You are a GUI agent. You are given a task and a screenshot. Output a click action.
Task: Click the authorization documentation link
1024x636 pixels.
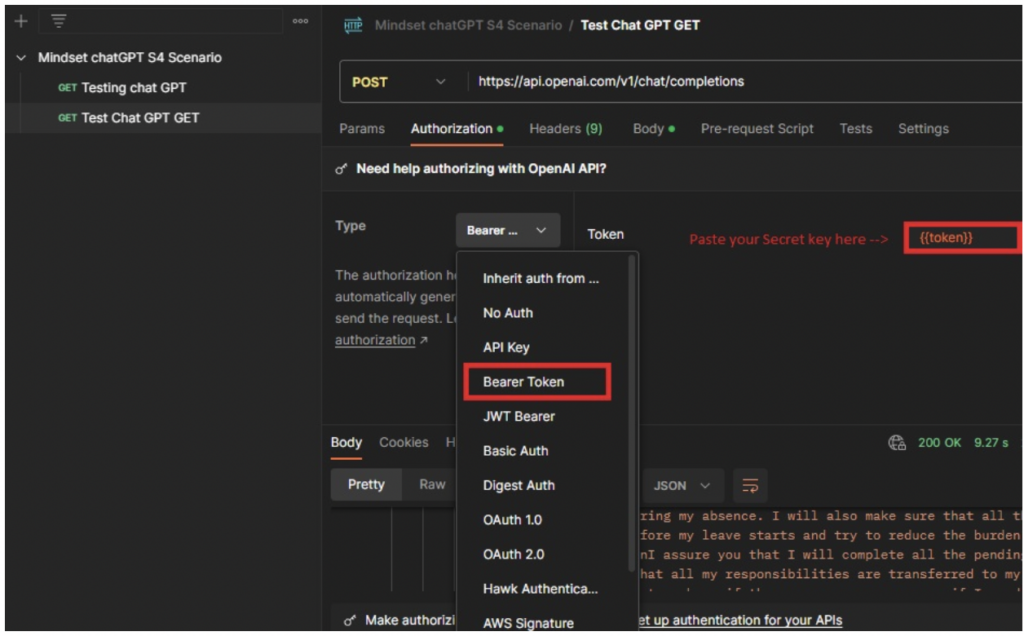pyautogui.click(x=375, y=341)
